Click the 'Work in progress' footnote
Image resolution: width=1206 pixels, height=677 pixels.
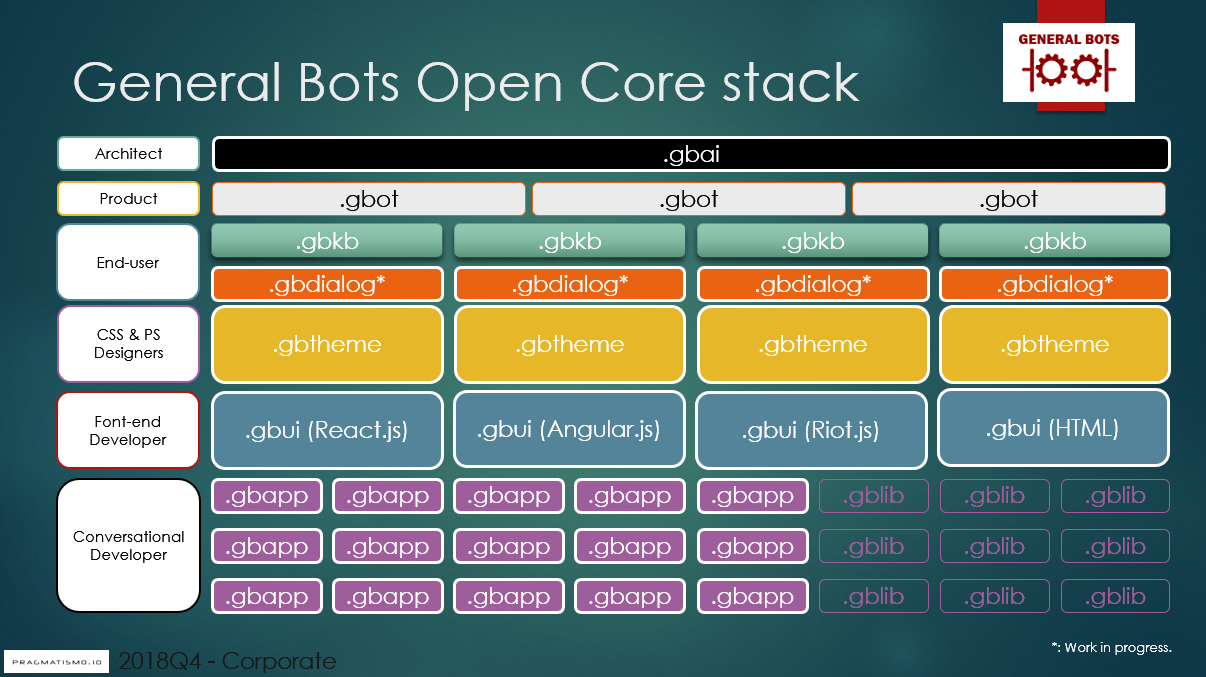(1111, 648)
